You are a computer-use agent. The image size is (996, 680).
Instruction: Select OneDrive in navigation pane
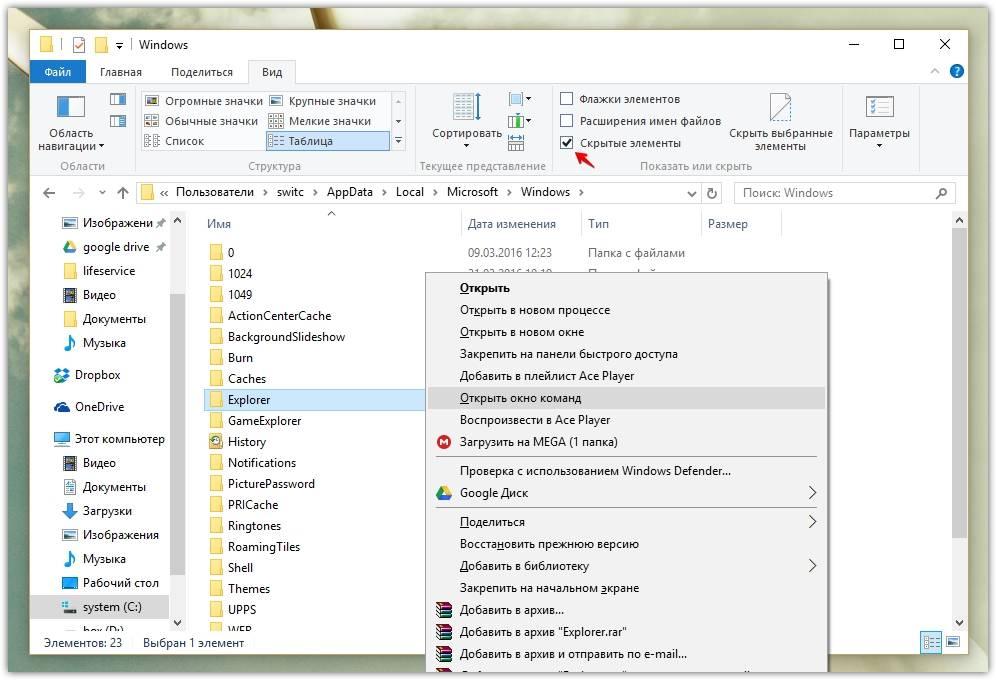pos(99,406)
